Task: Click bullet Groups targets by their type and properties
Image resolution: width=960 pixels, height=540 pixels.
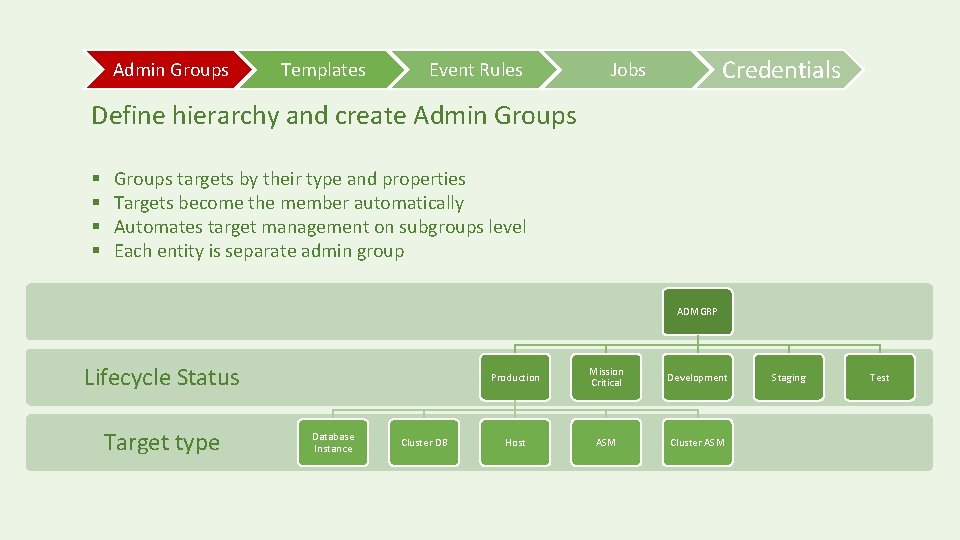Action: [290, 179]
